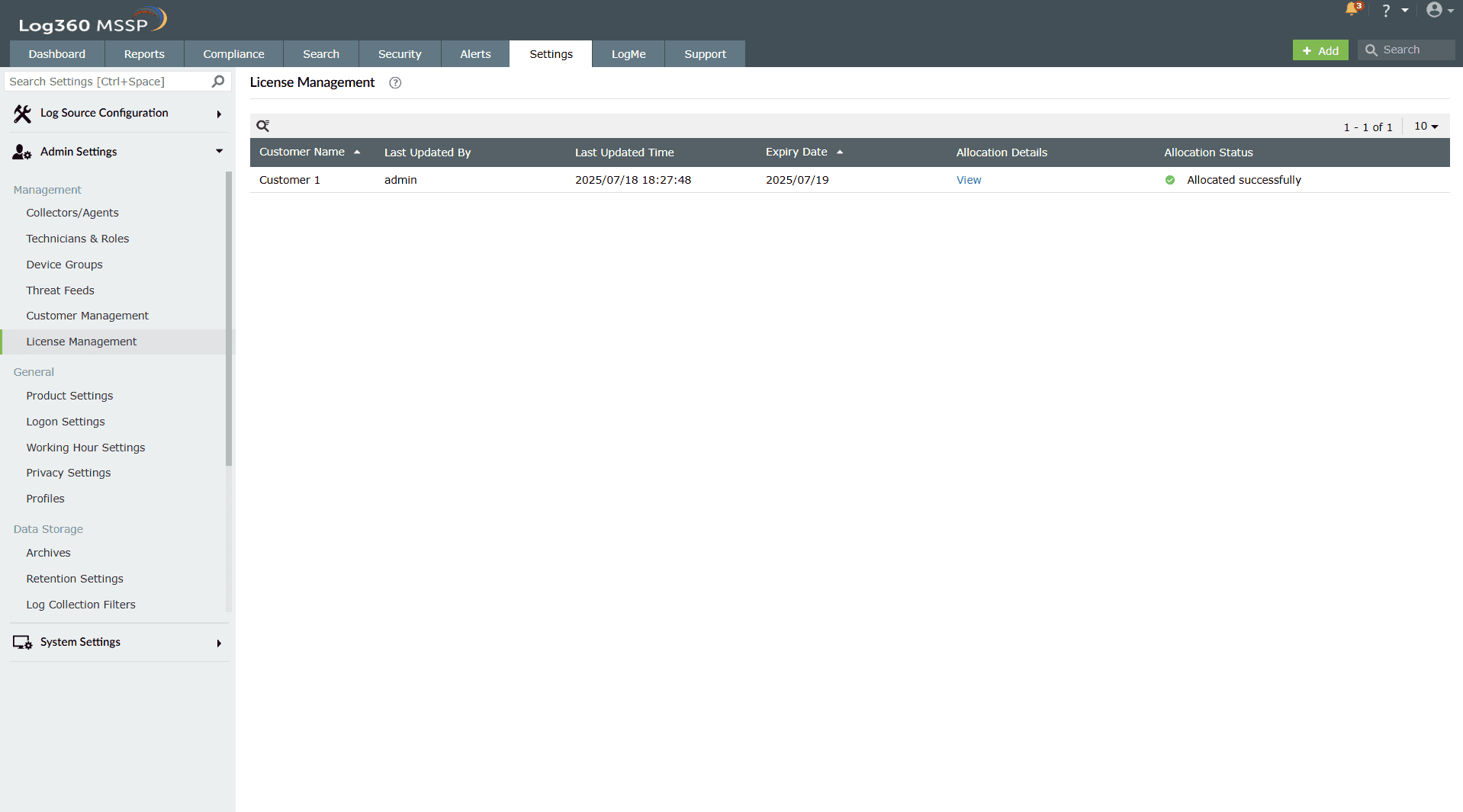Select License Management in sidebar
The height and width of the screenshot is (812, 1463).
point(82,342)
